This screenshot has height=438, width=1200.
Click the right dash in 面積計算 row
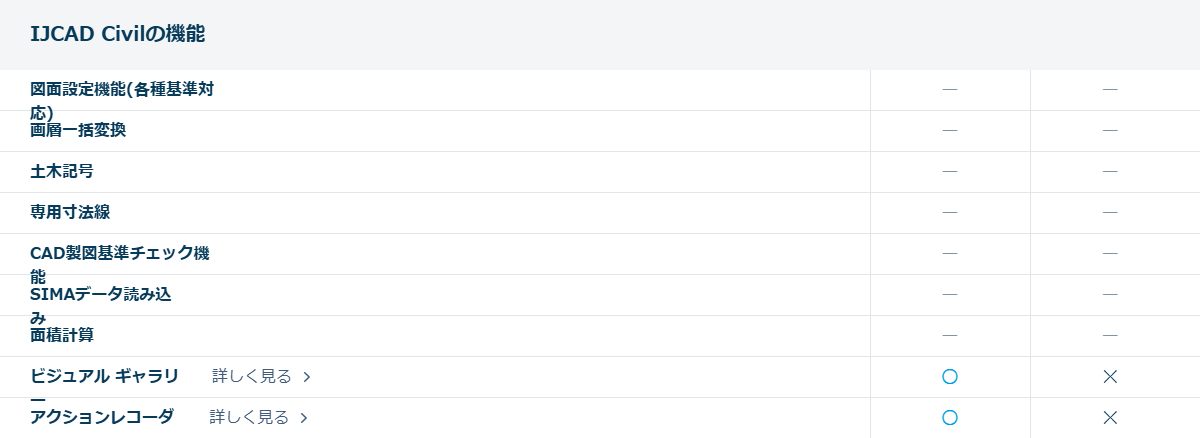point(1110,335)
